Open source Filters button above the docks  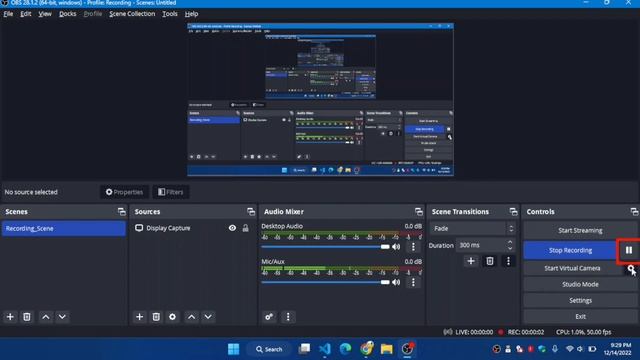coord(171,192)
